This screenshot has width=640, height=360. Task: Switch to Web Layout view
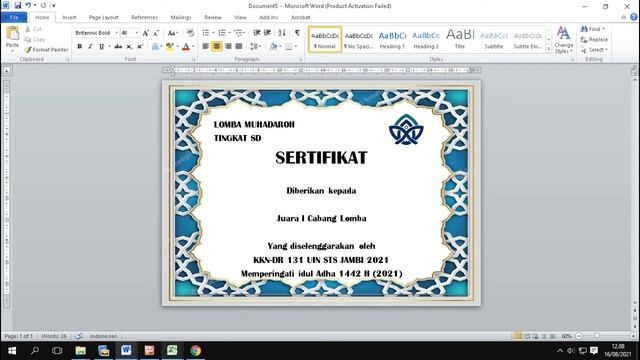[x=535, y=336]
